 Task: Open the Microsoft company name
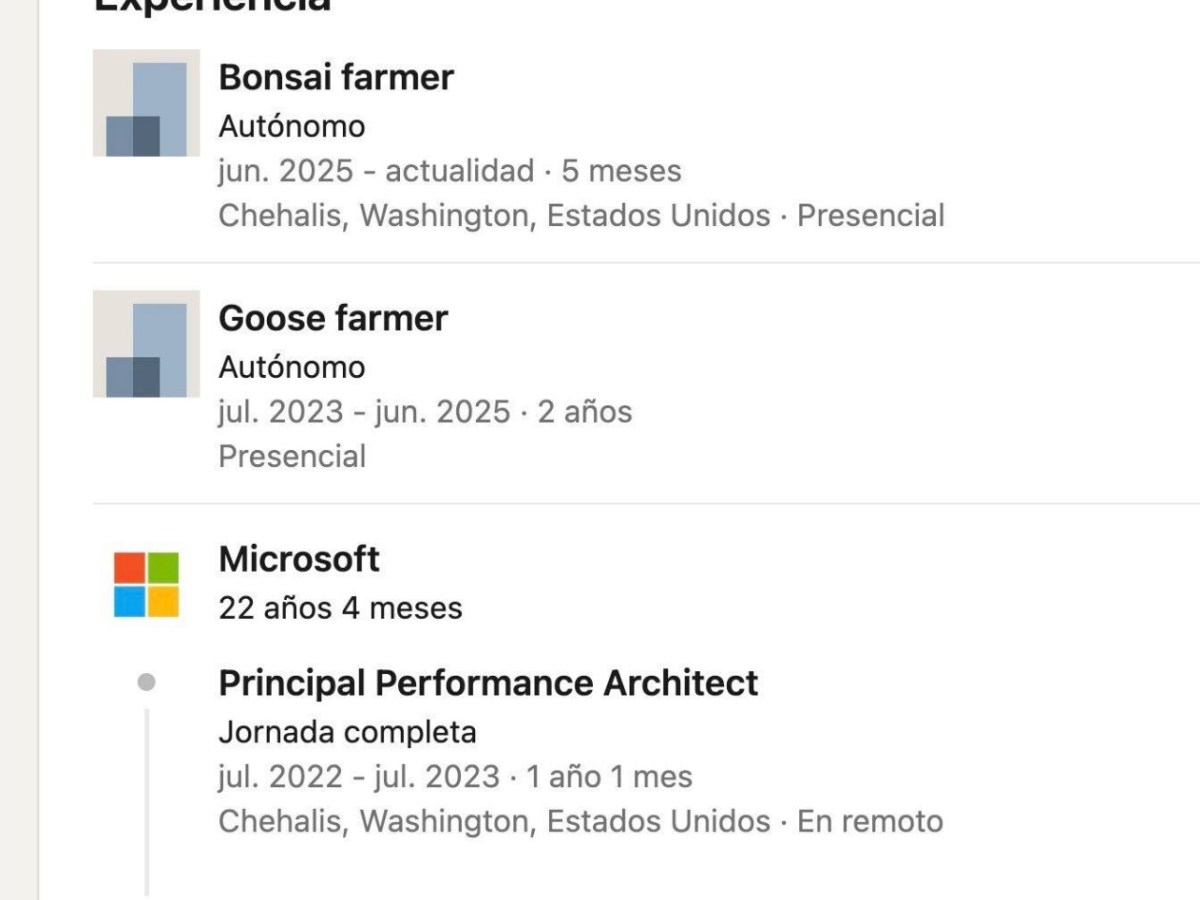299,559
